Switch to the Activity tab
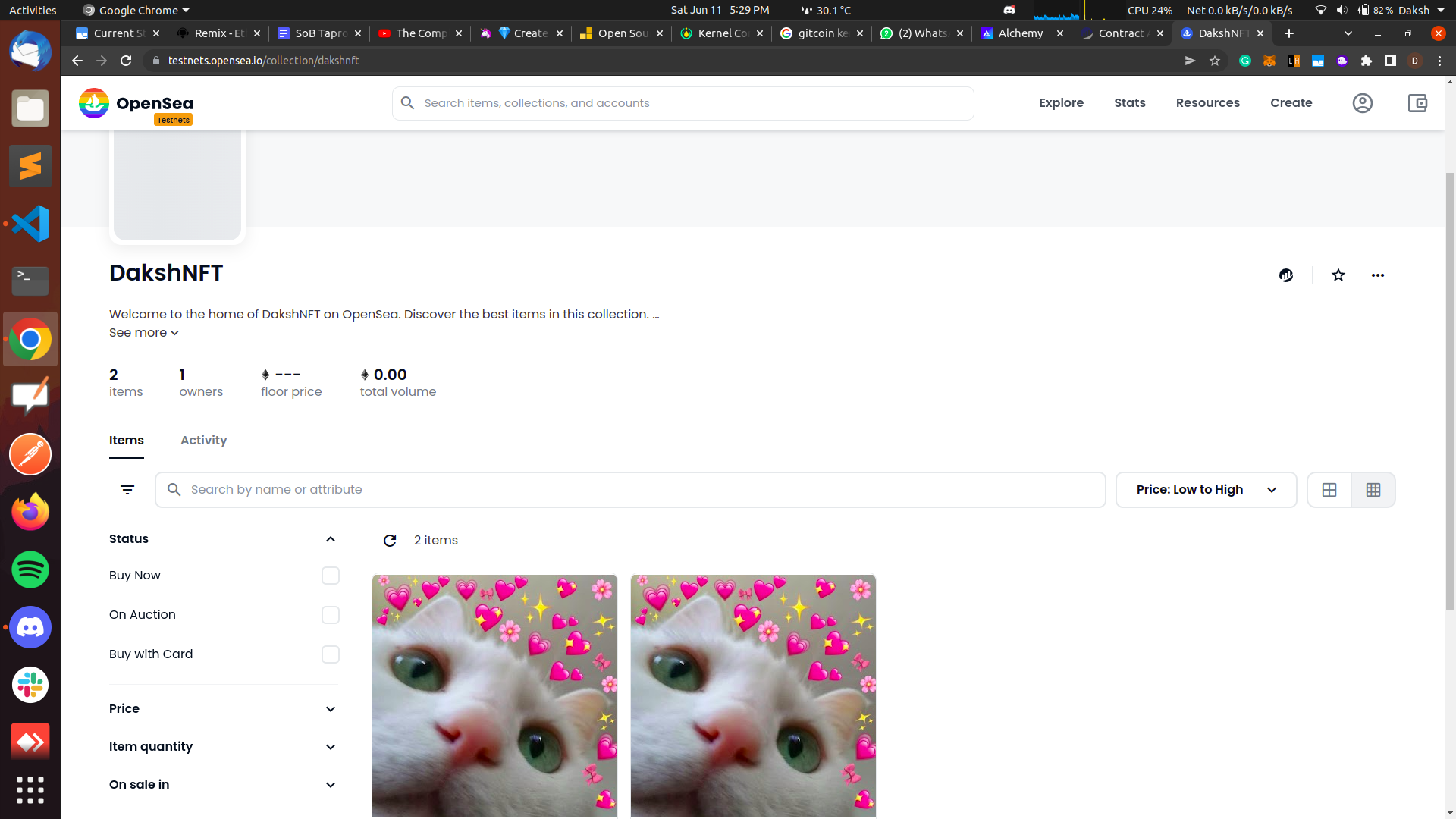This screenshot has width=1456, height=819. click(x=203, y=441)
